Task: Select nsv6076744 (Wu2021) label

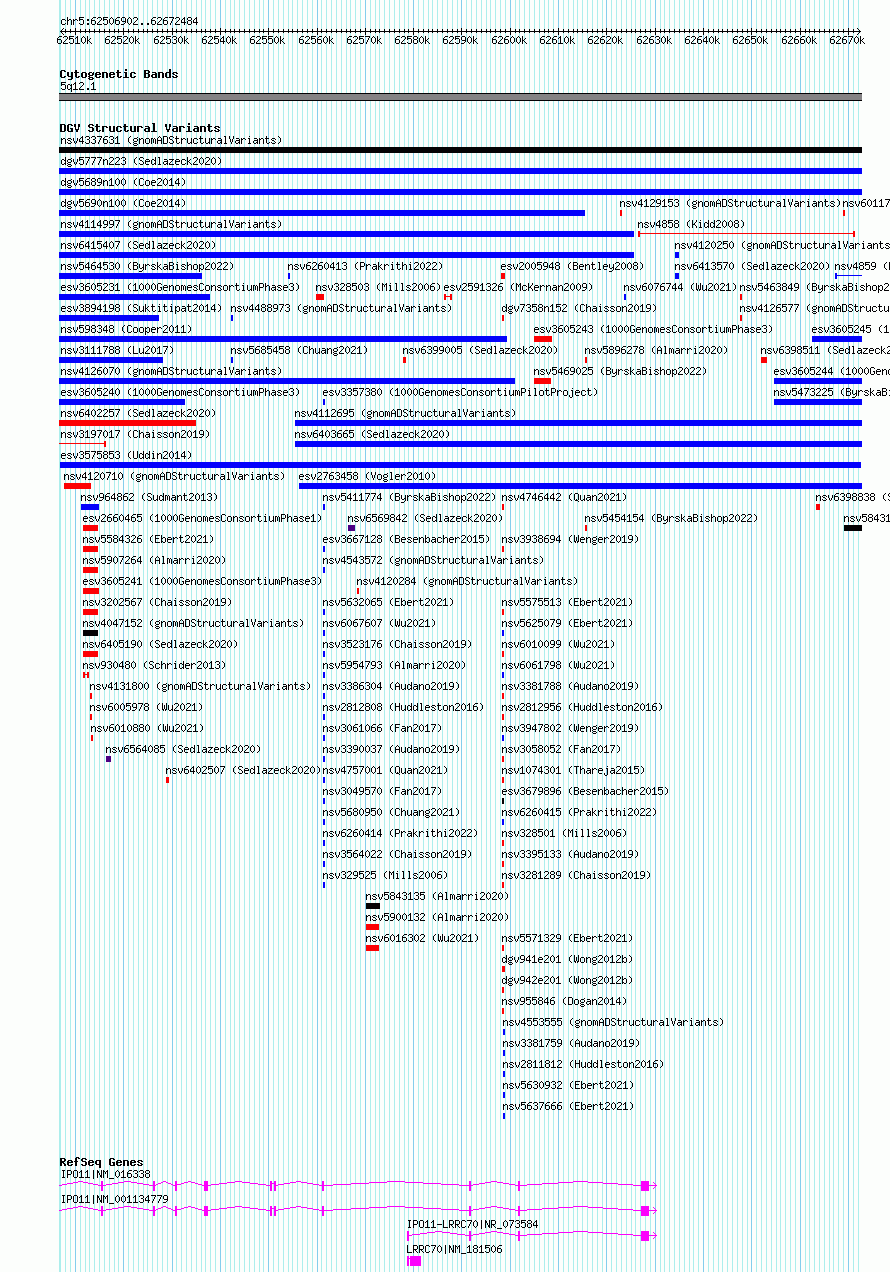Action: point(679,287)
